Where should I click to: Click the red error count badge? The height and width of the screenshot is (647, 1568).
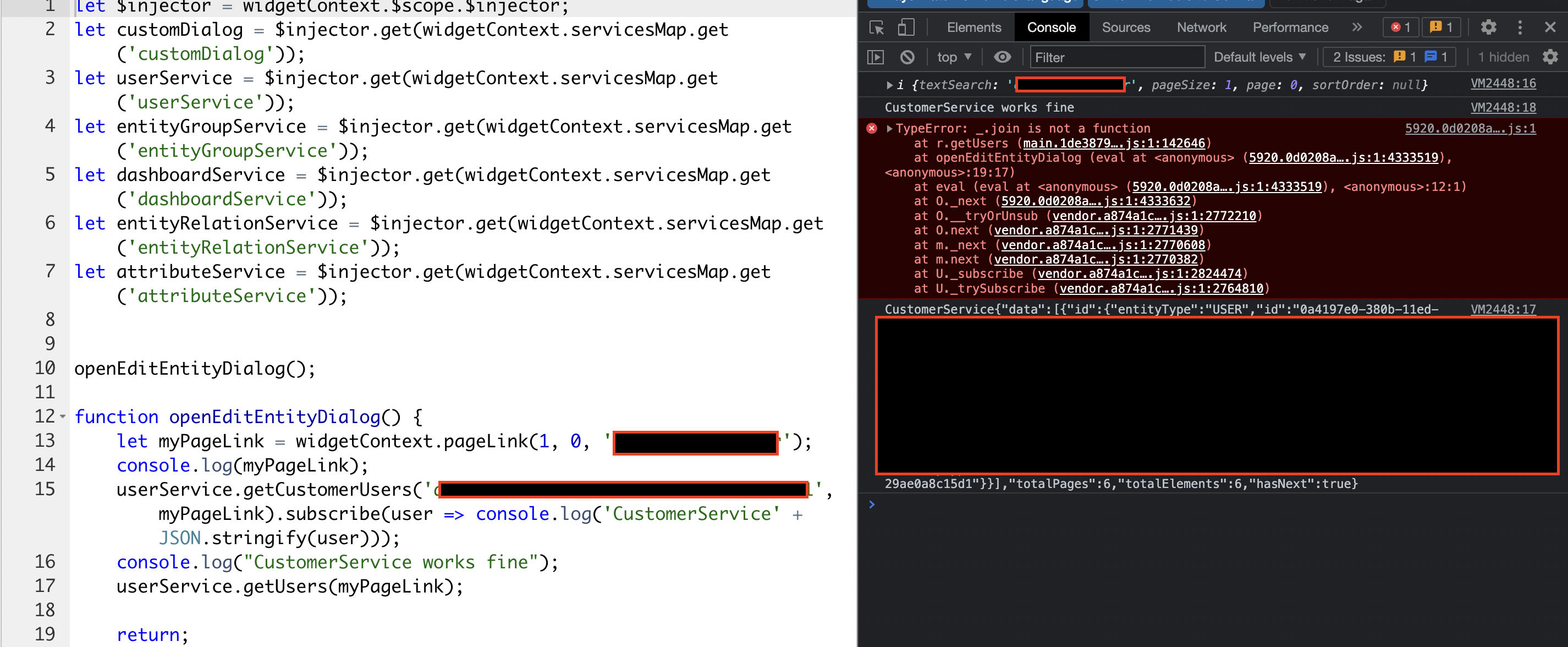(1401, 27)
